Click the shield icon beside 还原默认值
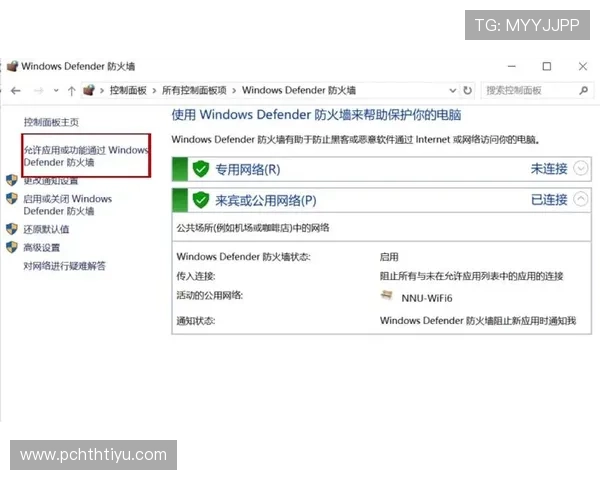600x480 pixels. (12, 229)
